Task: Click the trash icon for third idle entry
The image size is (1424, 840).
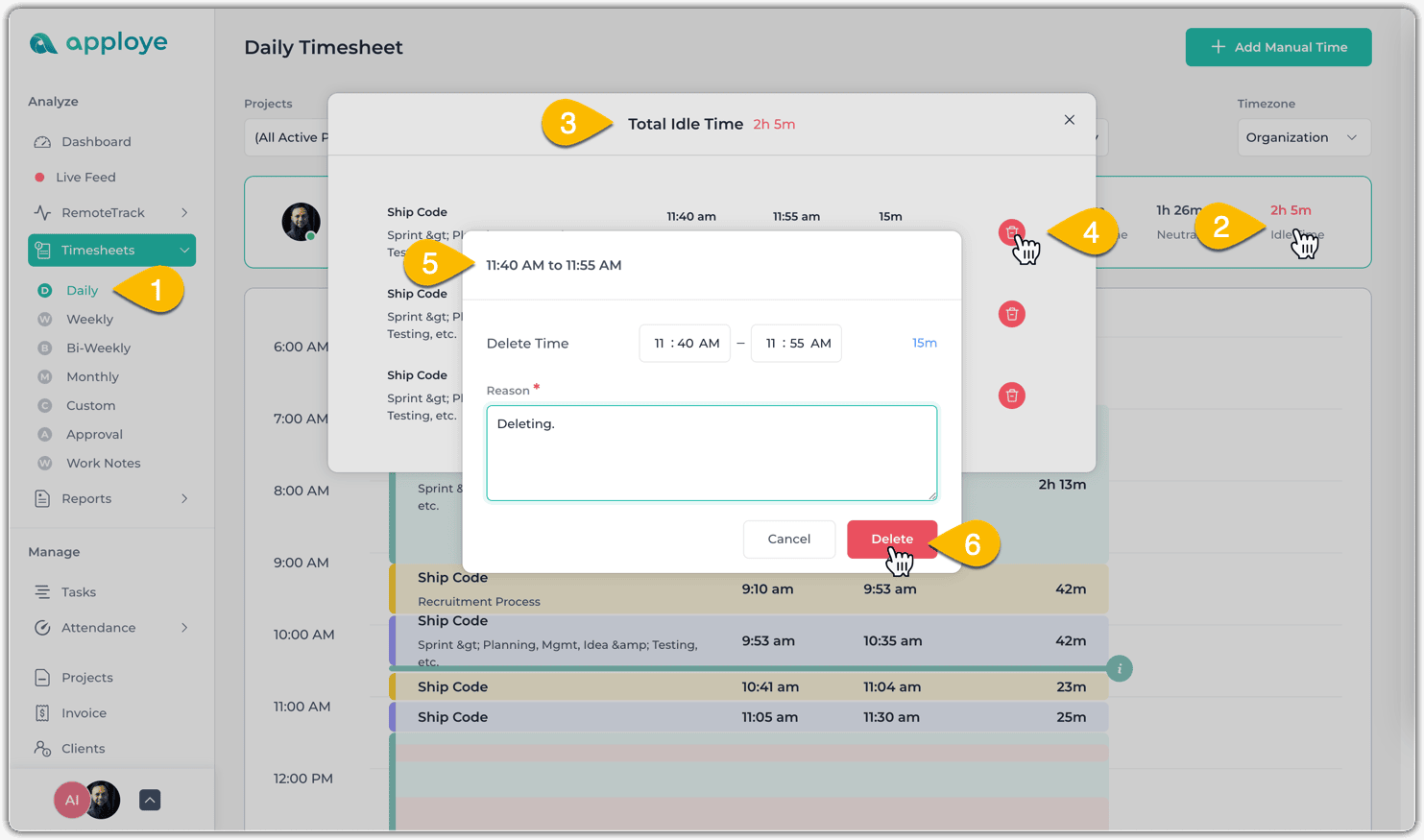Action: pos(1011,396)
